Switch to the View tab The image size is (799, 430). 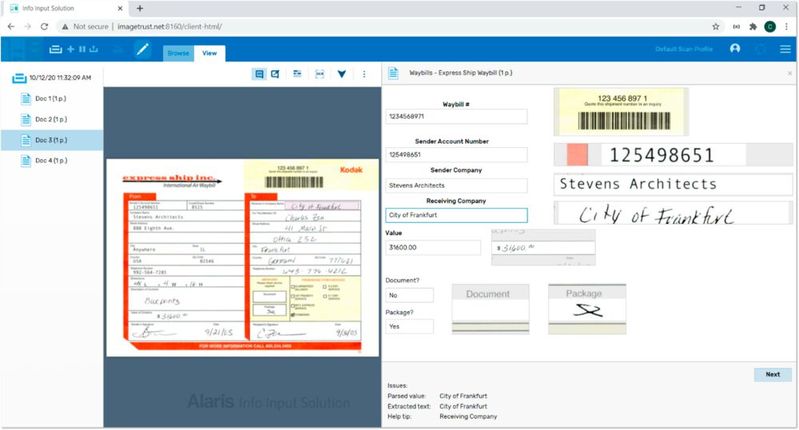pos(209,53)
